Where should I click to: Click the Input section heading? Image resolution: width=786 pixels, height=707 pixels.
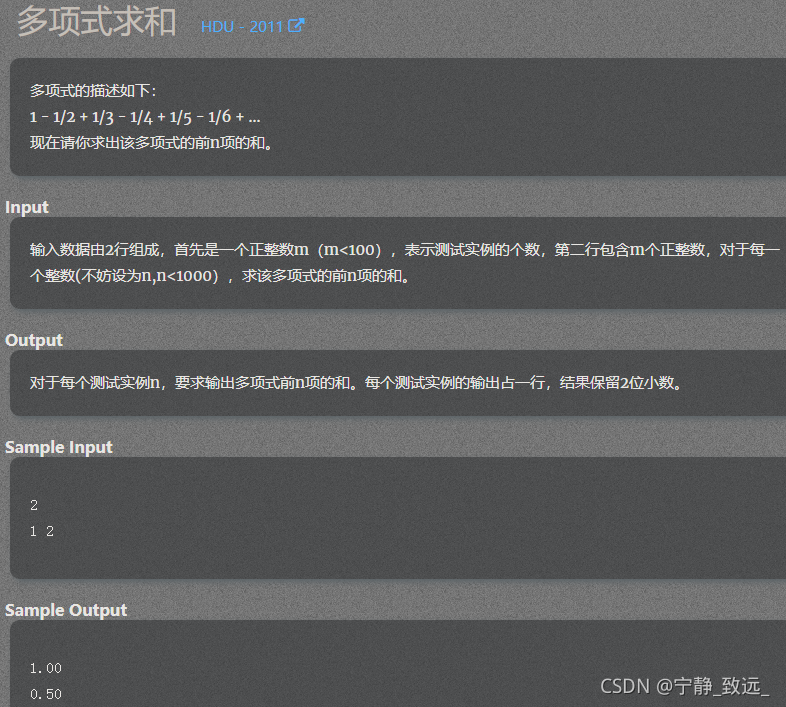pyautogui.click(x=27, y=207)
